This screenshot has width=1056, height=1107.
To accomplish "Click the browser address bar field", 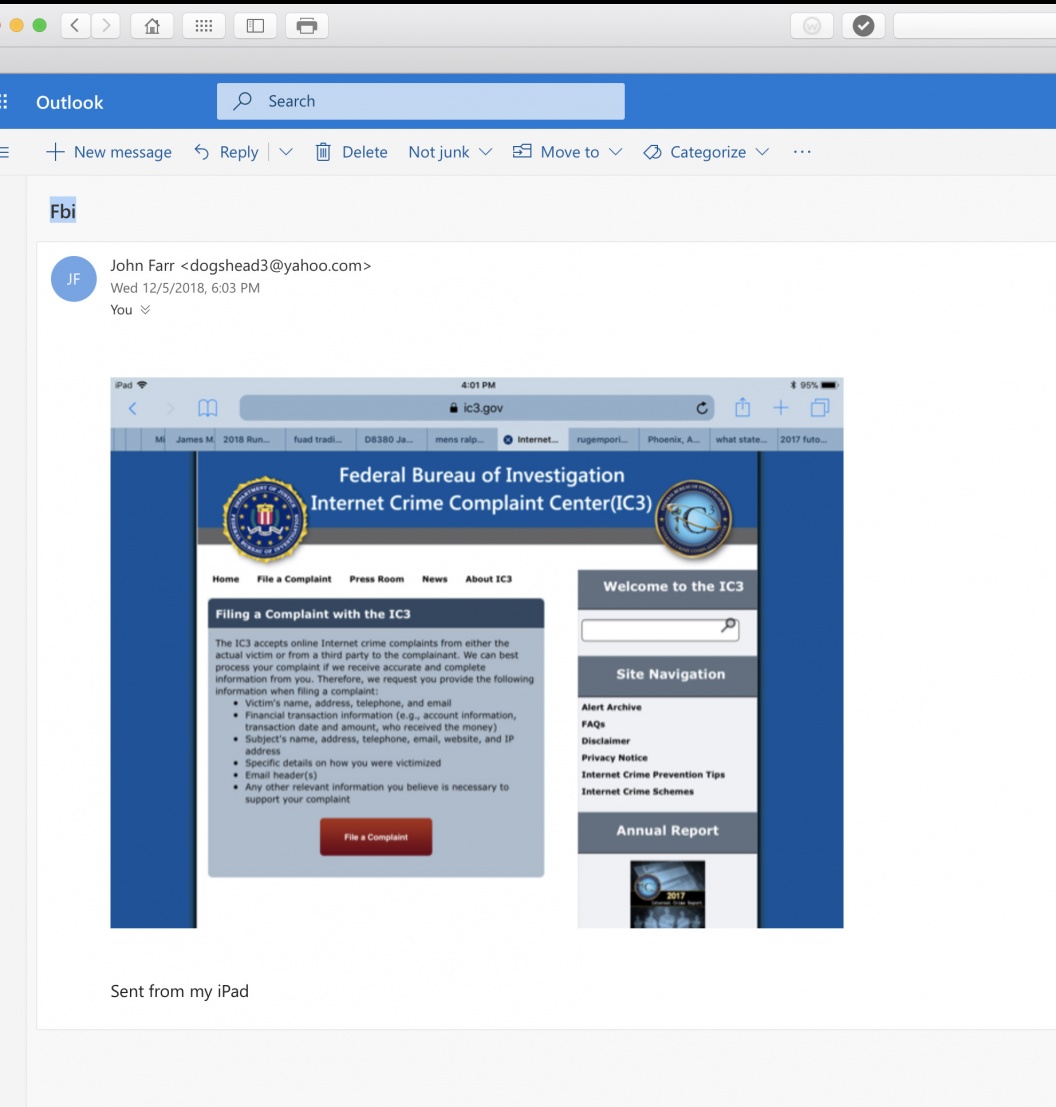I will click(975, 26).
